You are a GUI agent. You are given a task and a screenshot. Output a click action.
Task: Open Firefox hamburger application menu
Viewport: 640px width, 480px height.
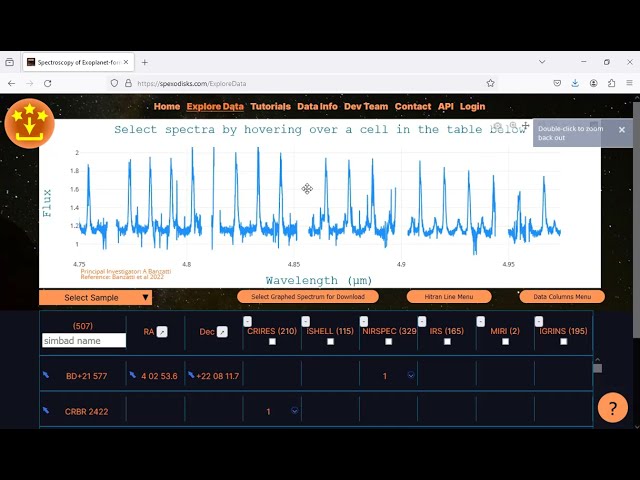[x=629, y=83]
